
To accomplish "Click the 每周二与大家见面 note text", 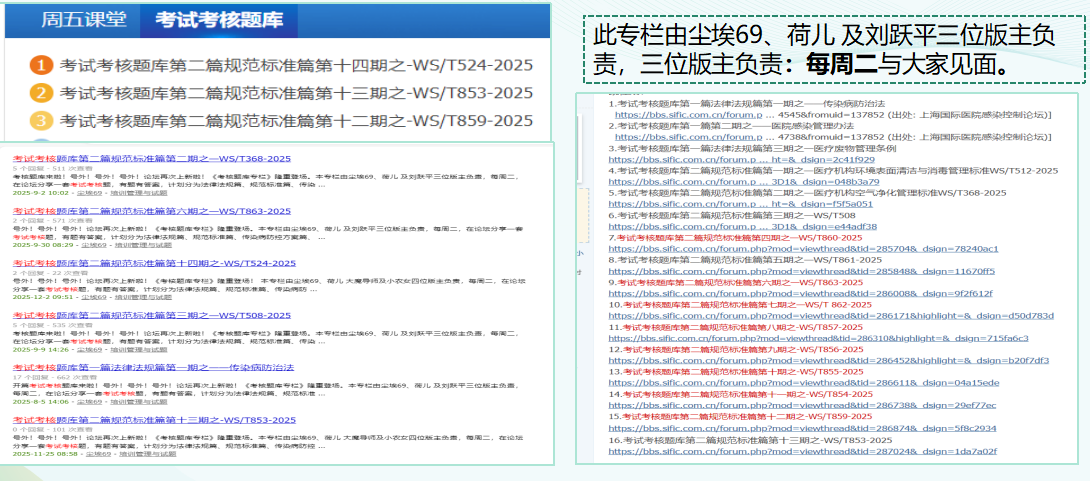I will coord(907,64).
